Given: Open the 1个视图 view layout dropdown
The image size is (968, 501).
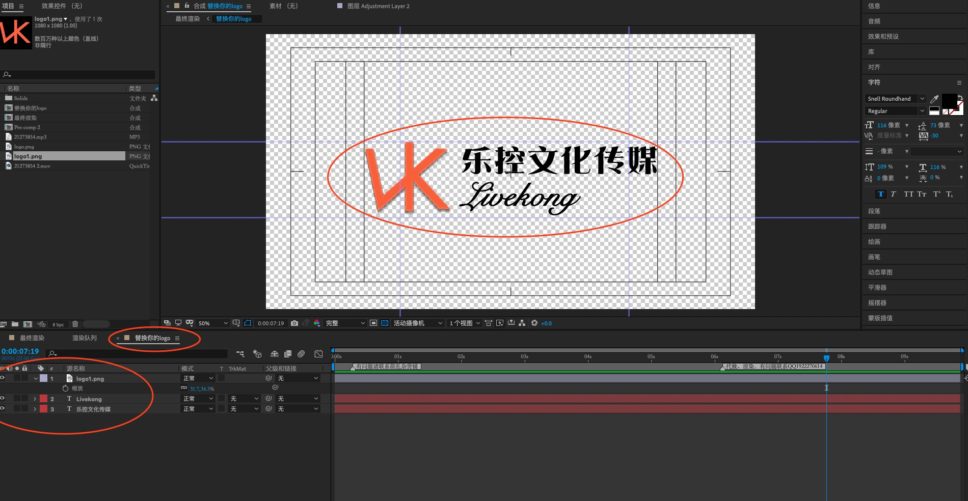Looking at the screenshot, I should coord(464,323).
